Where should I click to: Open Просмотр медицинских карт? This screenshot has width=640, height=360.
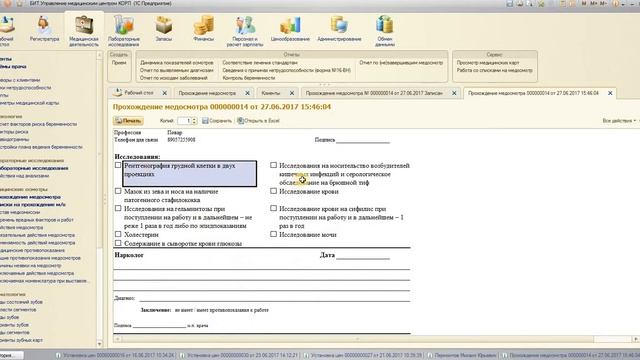tap(488, 63)
